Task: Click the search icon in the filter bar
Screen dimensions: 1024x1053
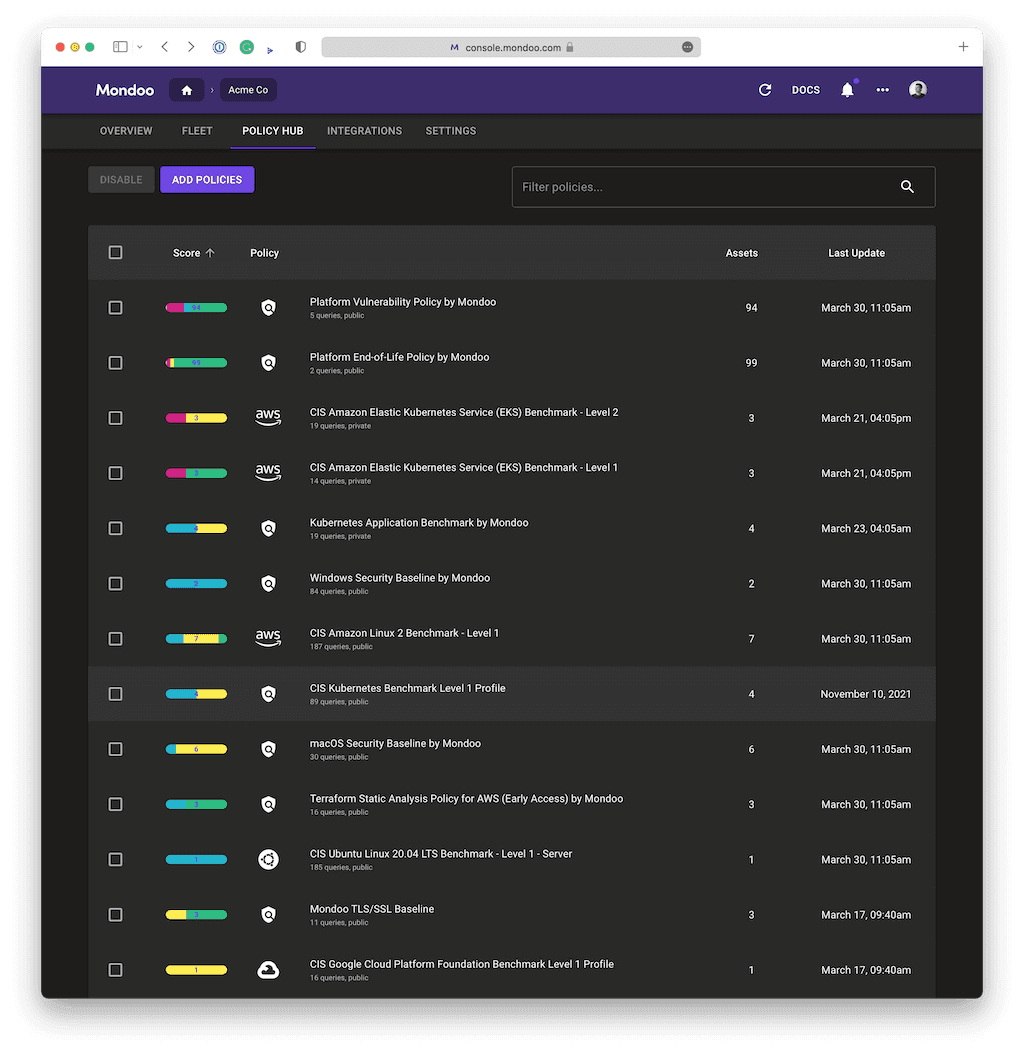Action: point(907,187)
